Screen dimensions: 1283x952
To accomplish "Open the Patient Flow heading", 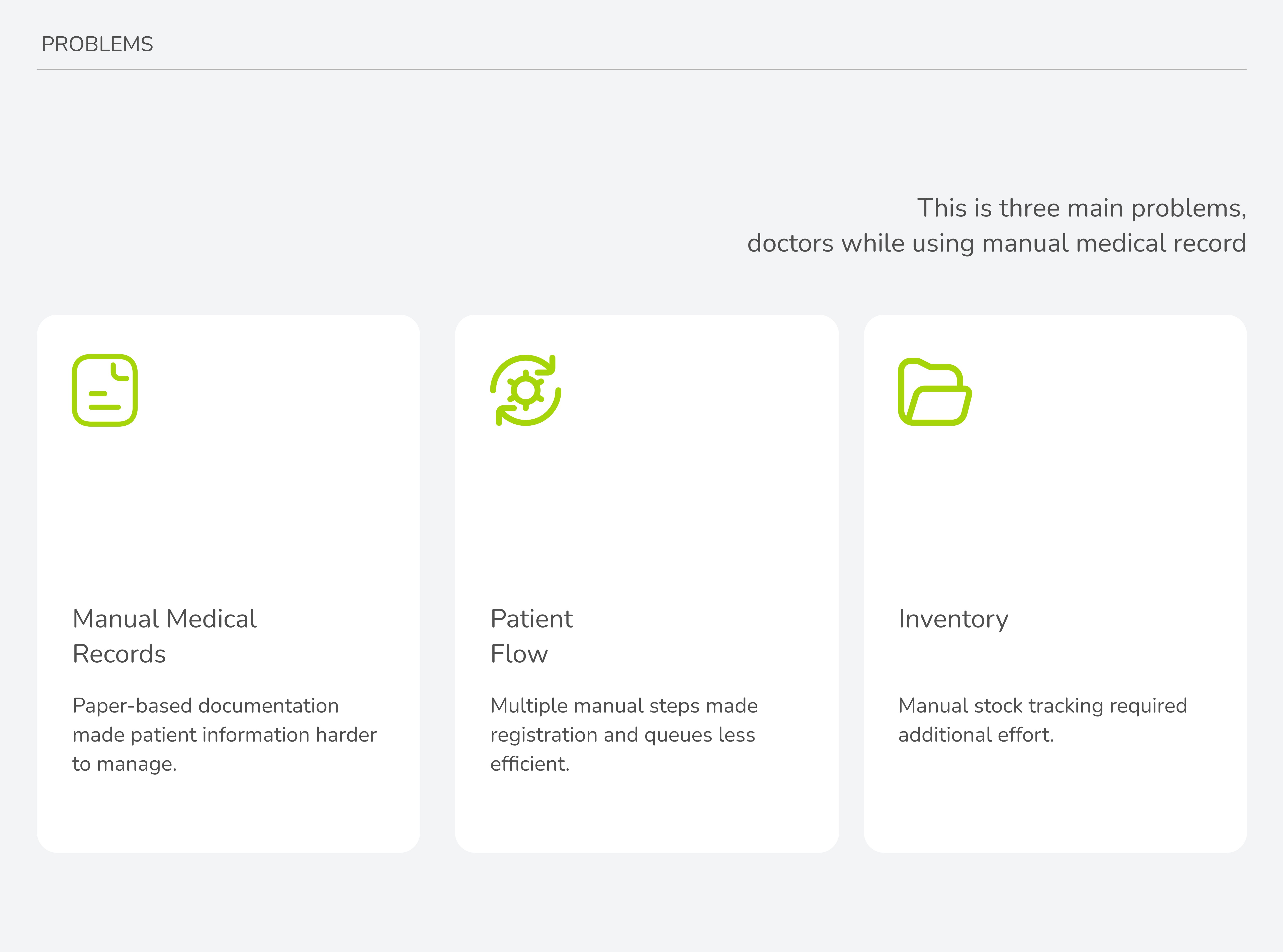I will point(531,636).
